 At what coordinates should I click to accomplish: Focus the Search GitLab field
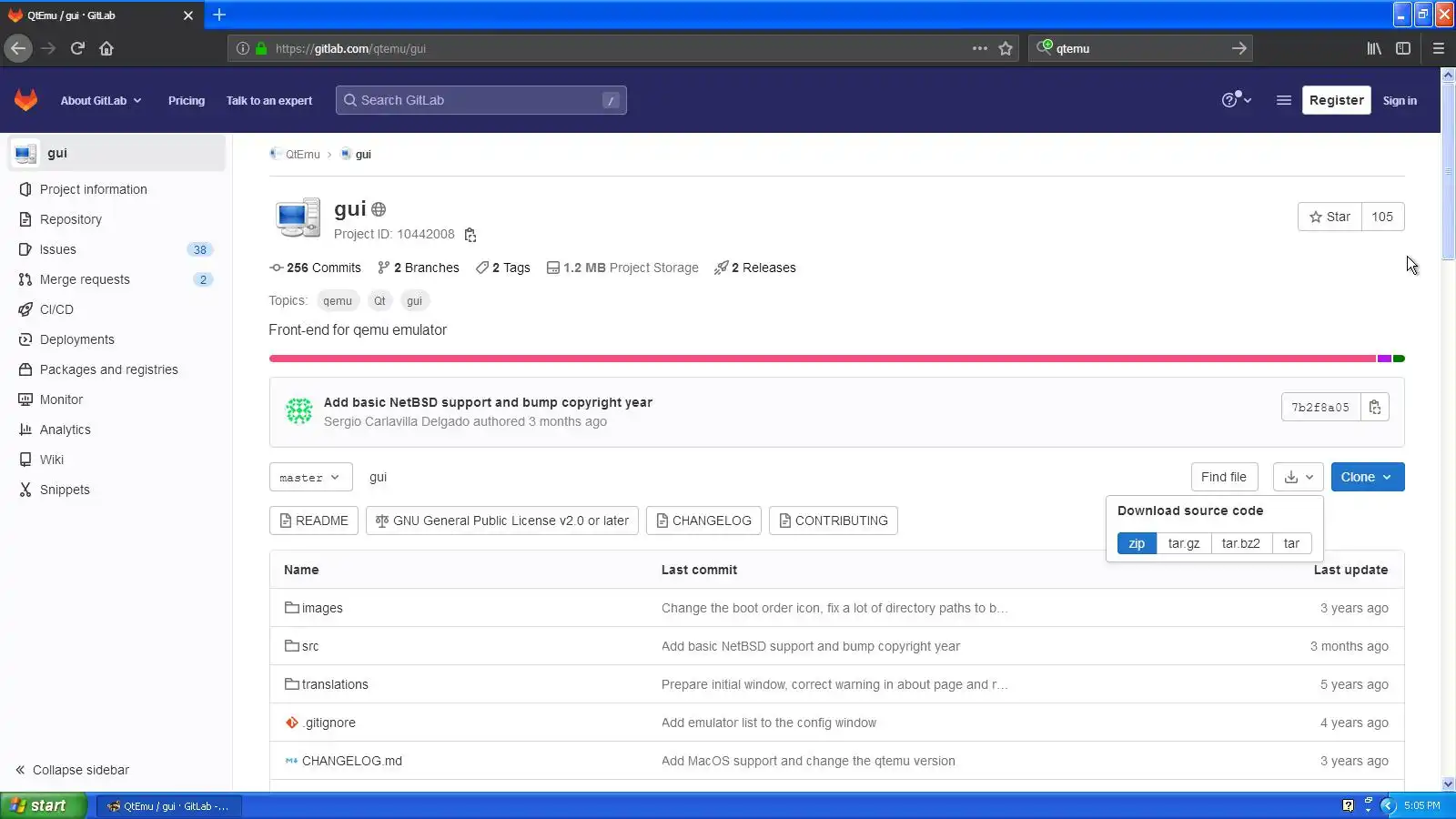tap(480, 100)
